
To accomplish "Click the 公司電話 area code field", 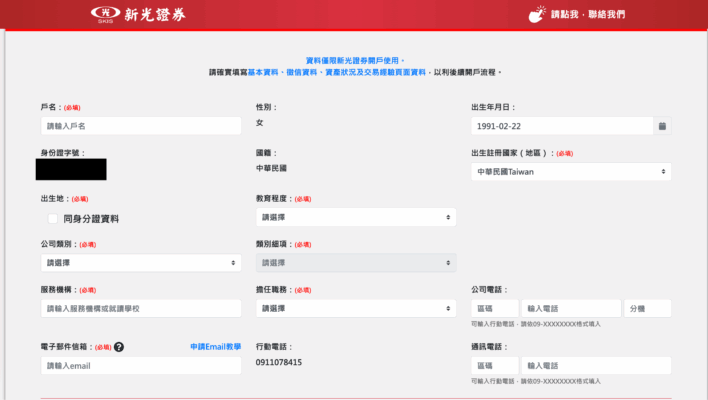I will click(x=495, y=308).
